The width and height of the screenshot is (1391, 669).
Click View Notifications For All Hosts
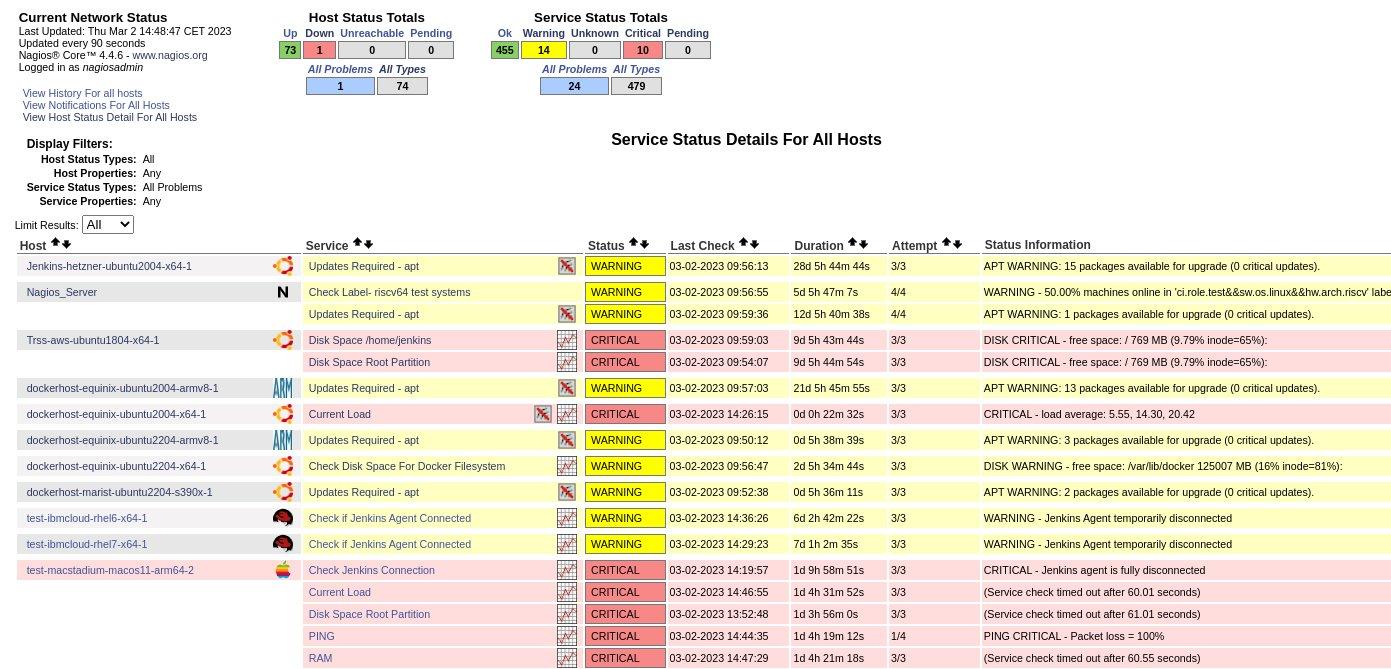(95, 105)
